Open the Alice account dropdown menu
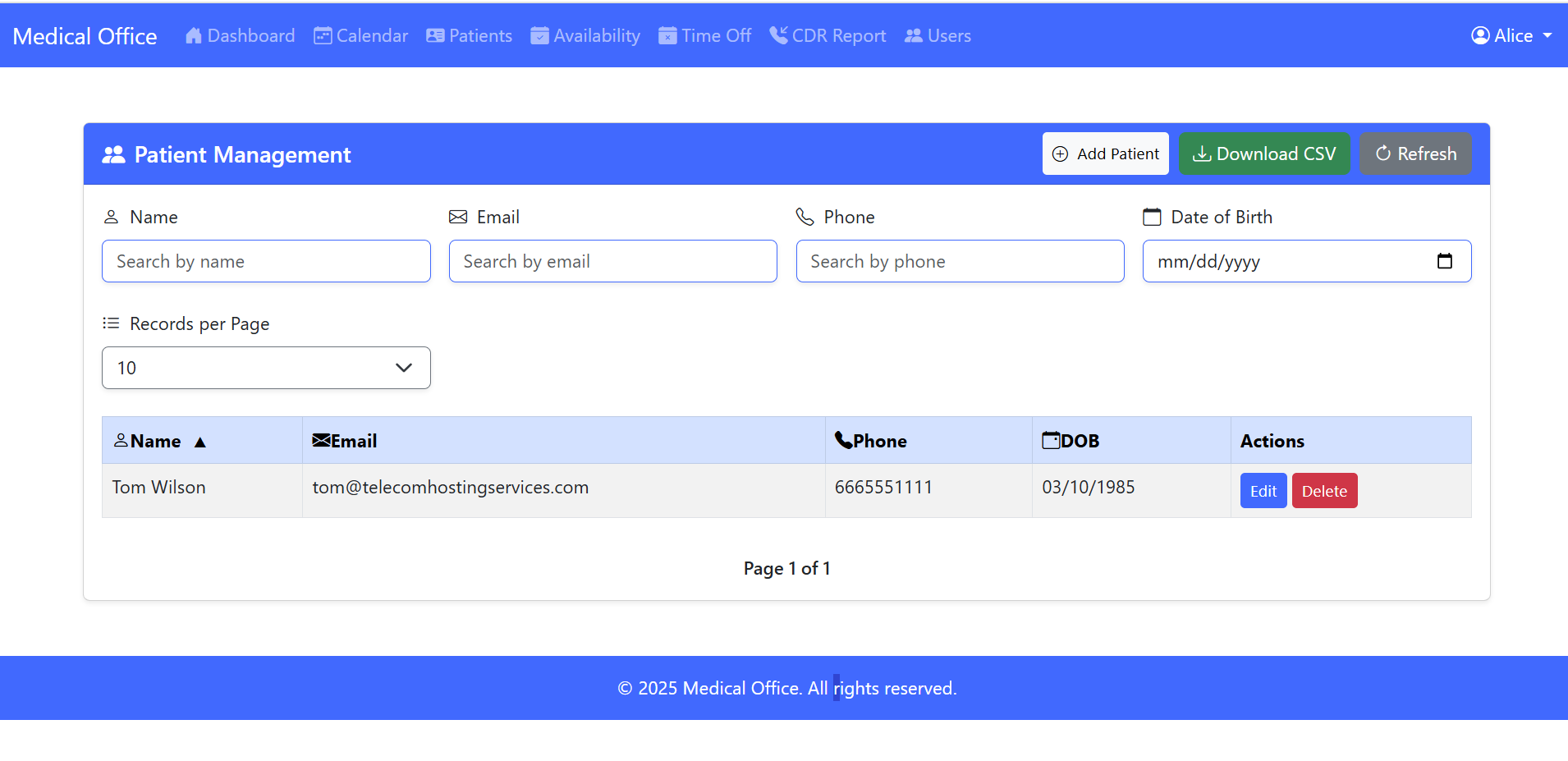The width and height of the screenshot is (1568, 761). 1511,35
